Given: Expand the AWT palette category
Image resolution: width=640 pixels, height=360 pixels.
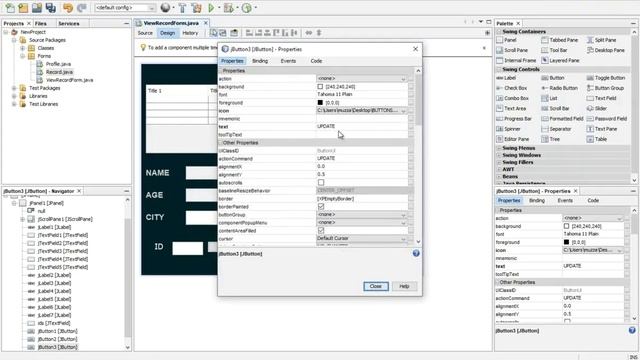Looking at the screenshot, I should 499,169.
